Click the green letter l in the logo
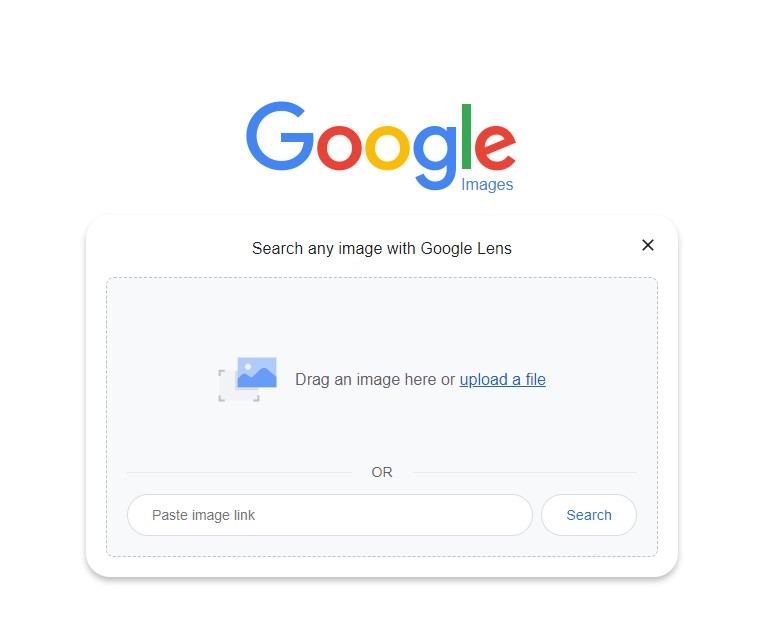This screenshot has width=769, height=634. (466, 136)
